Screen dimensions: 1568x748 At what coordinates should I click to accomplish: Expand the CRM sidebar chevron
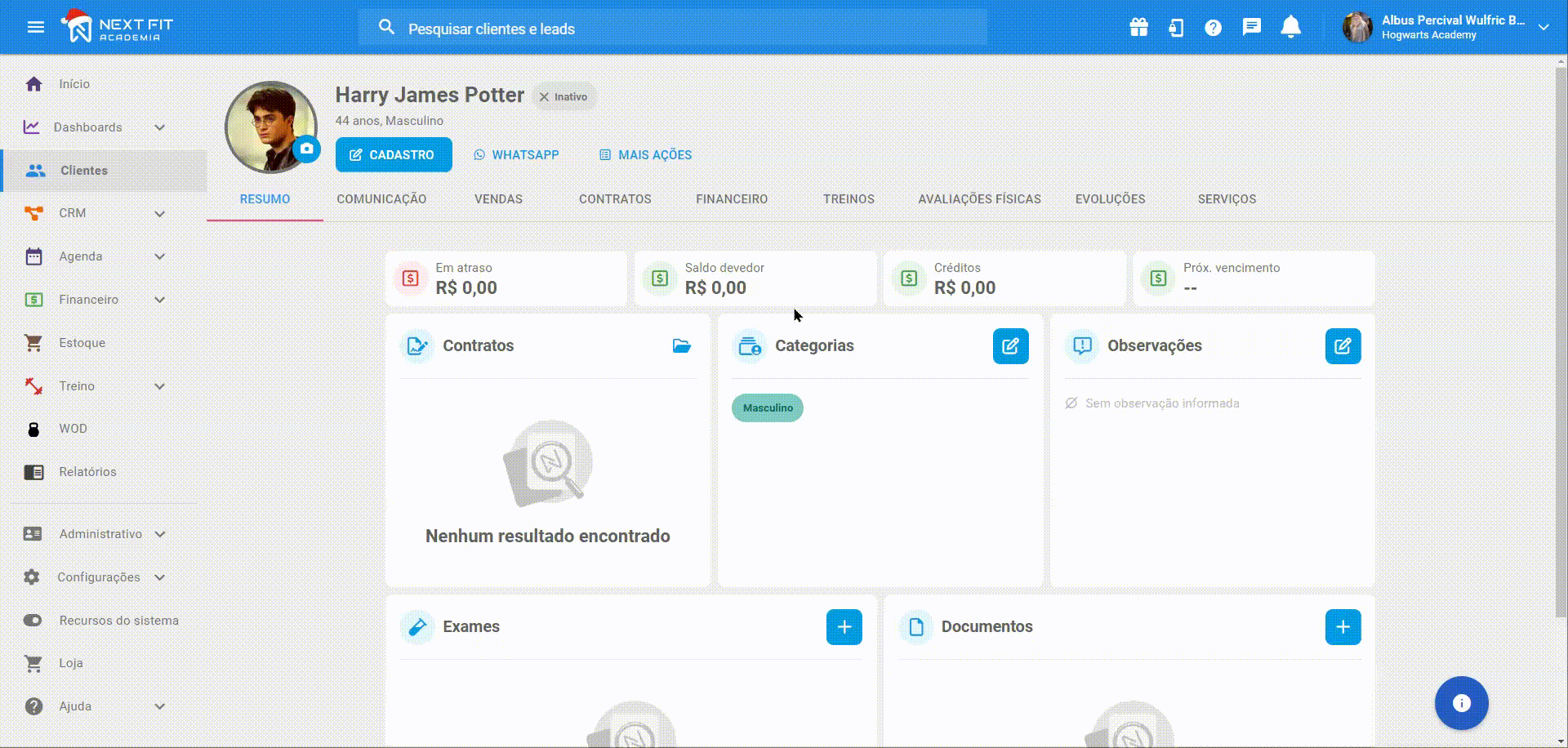pyautogui.click(x=160, y=214)
